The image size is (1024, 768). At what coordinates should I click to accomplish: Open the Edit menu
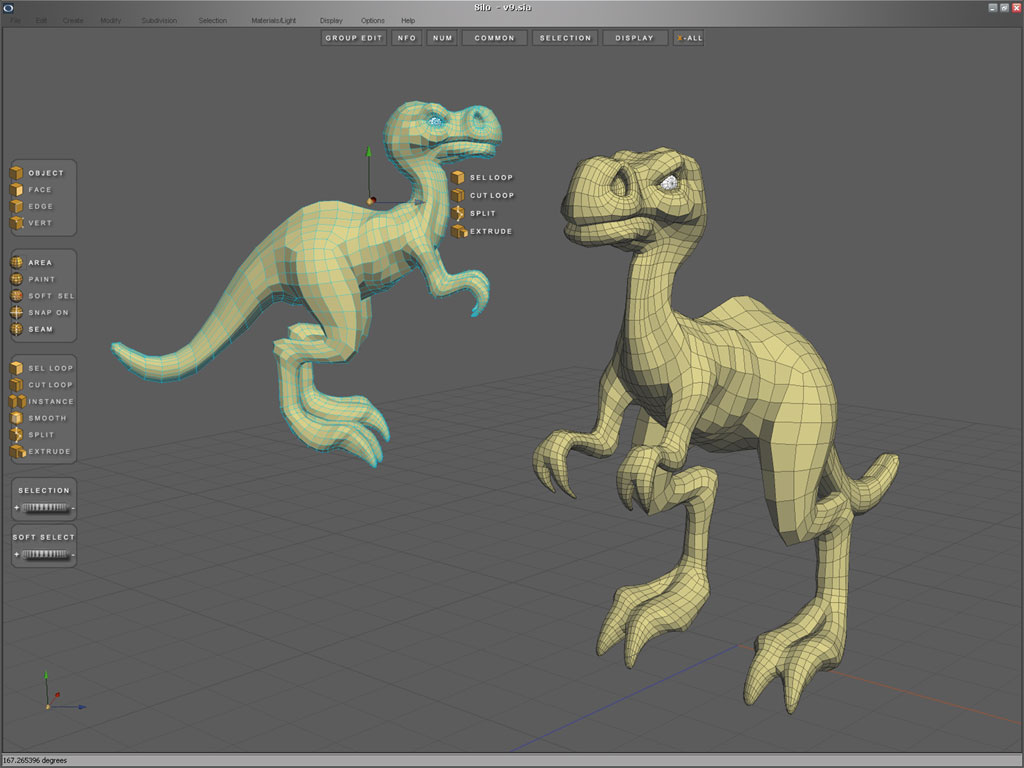coord(41,21)
